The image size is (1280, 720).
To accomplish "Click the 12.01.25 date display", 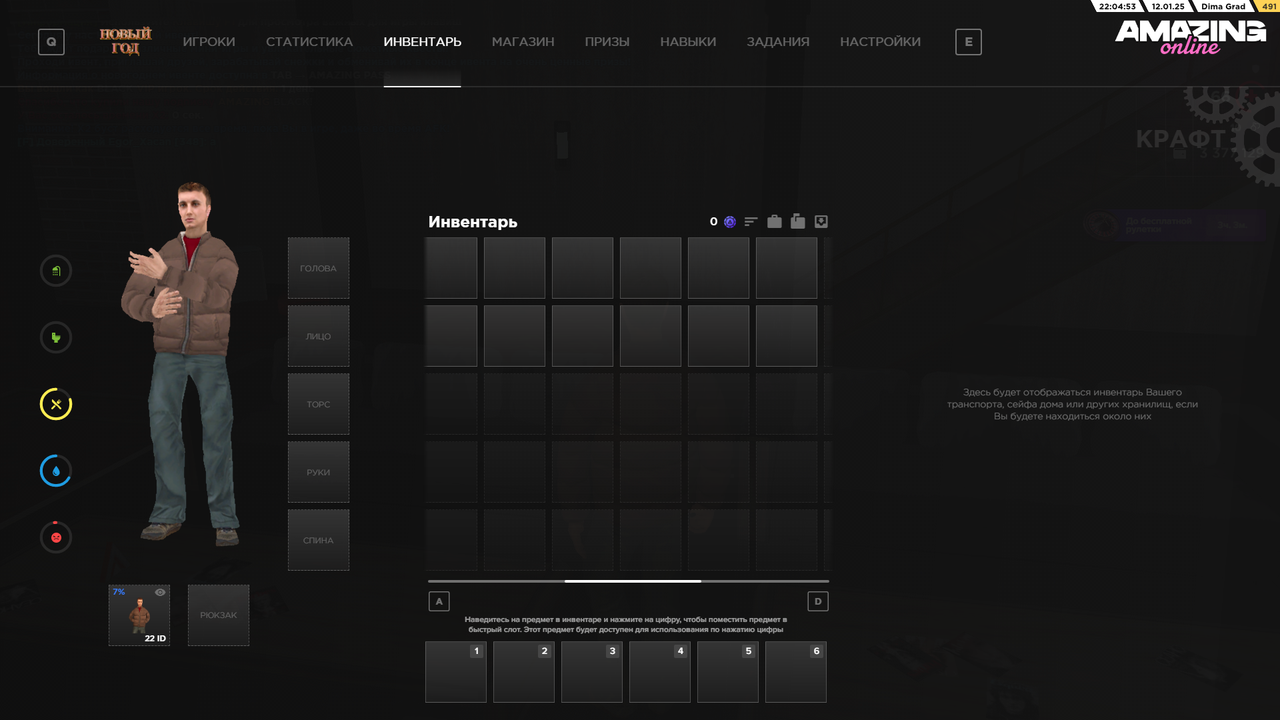I will [x=1167, y=6].
